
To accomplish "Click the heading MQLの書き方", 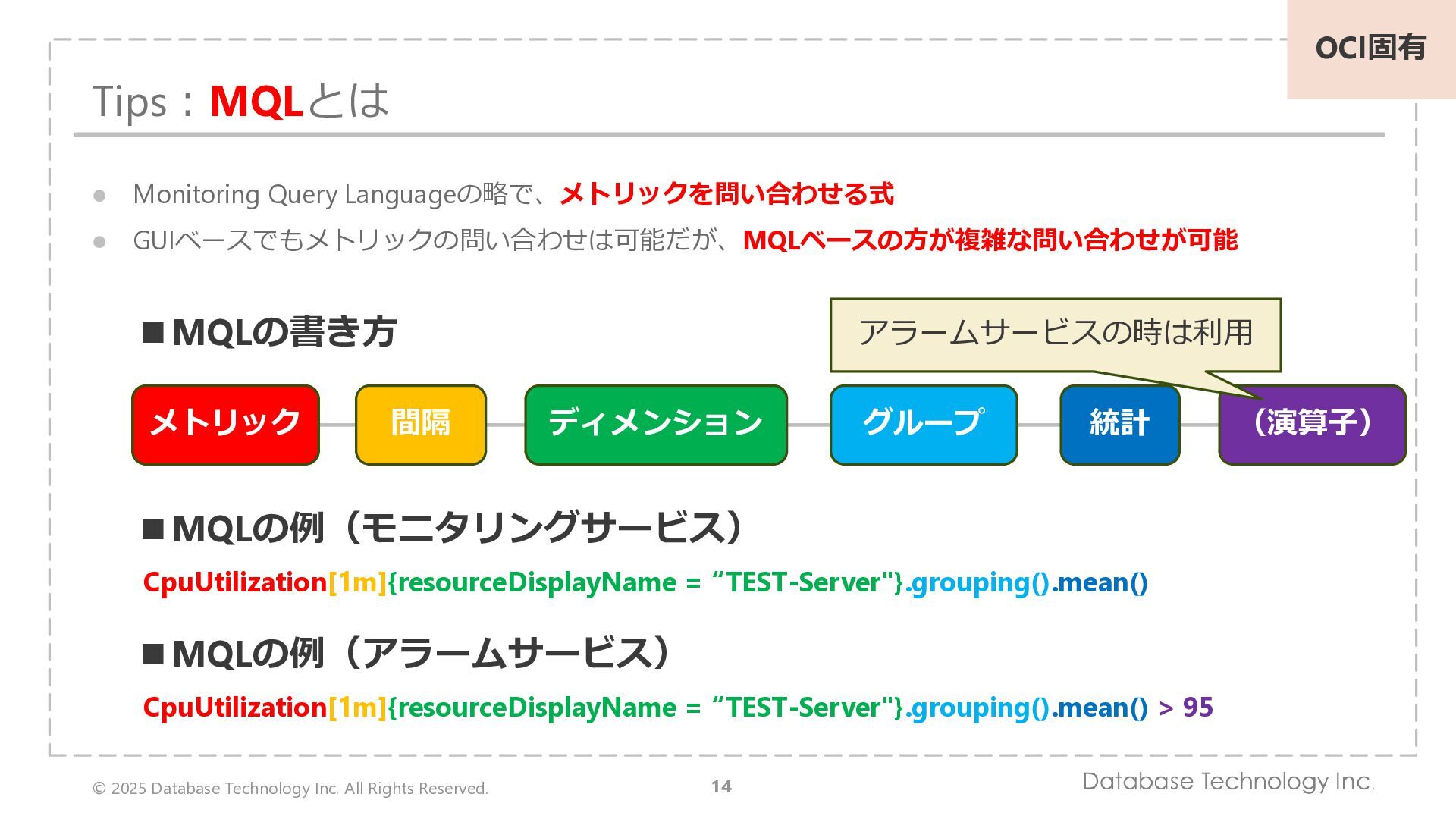I will [269, 331].
